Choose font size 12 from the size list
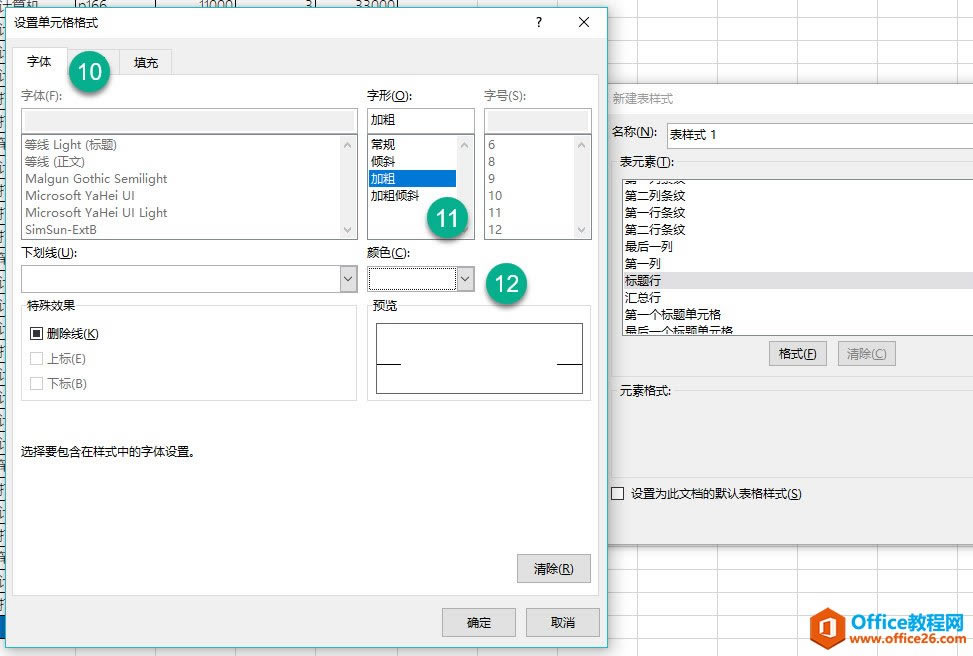 coord(493,227)
